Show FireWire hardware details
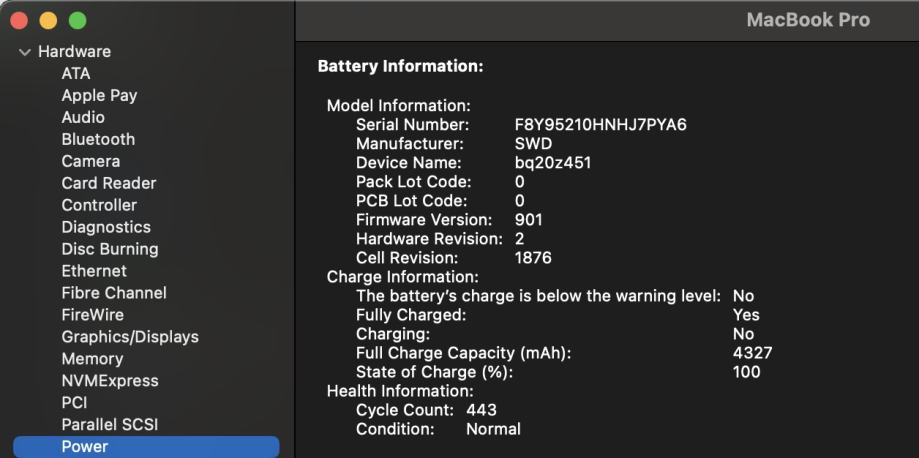Viewport: 919px width, 458px height. 93,316
